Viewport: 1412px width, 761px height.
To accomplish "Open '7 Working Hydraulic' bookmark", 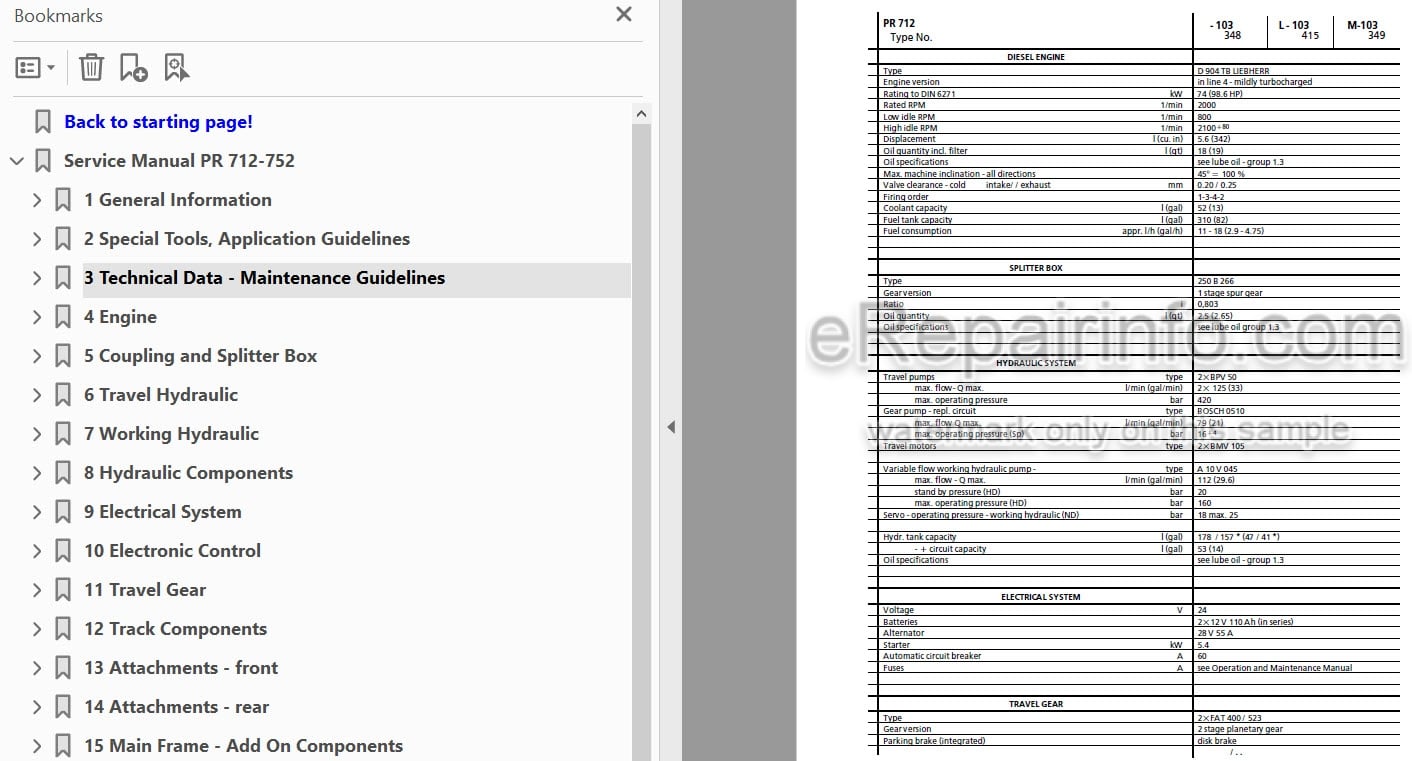I will coord(171,434).
